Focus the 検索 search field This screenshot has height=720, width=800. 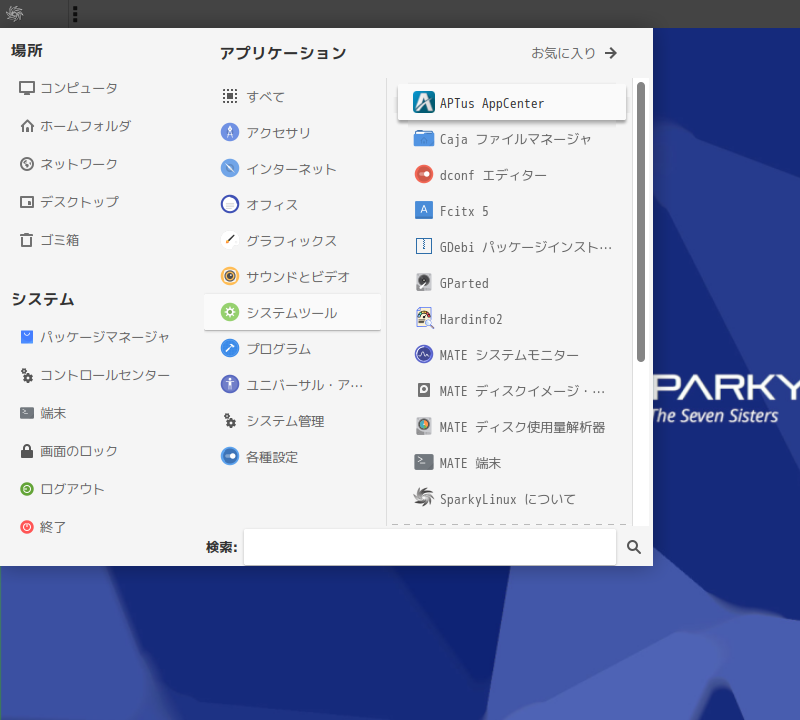(430, 547)
